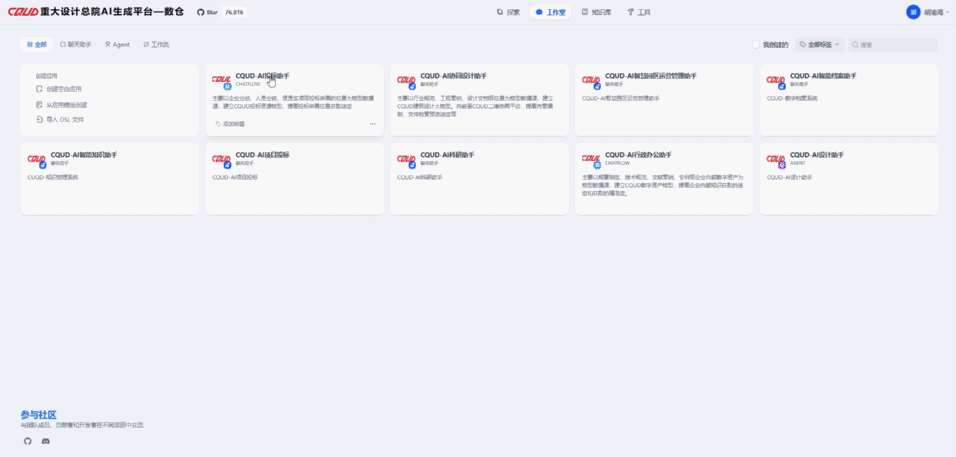This screenshot has height=457, width=956.
Task: Expand the user account dropdown arrow
Action: pyautogui.click(x=947, y=12)
